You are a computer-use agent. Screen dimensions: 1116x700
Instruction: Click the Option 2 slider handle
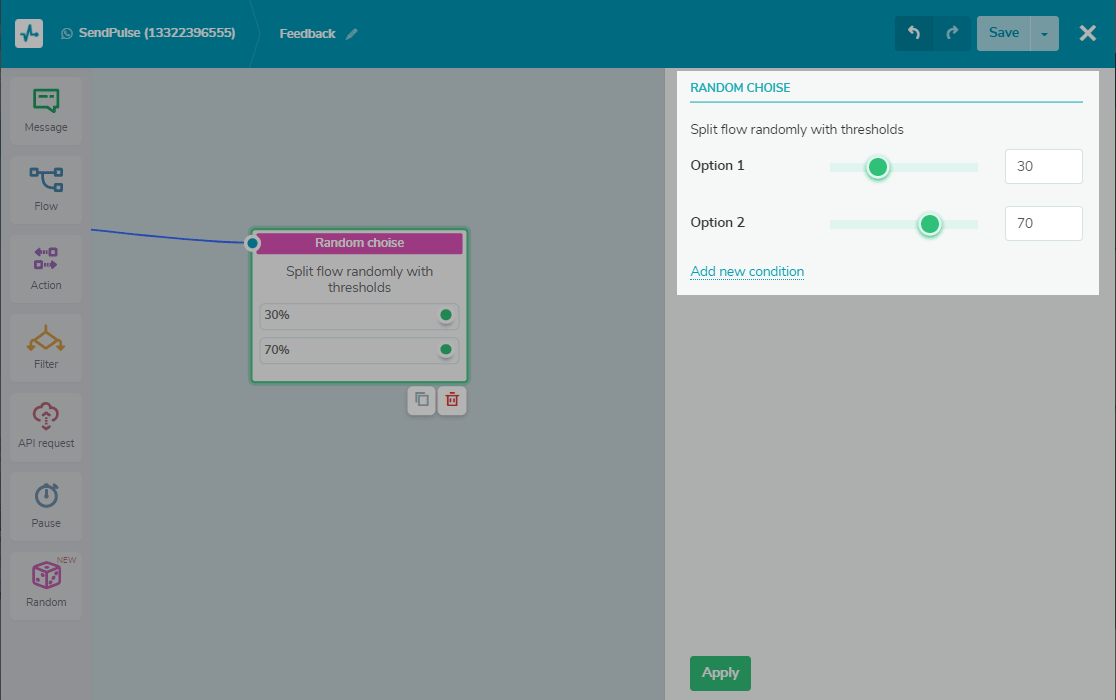929,224
